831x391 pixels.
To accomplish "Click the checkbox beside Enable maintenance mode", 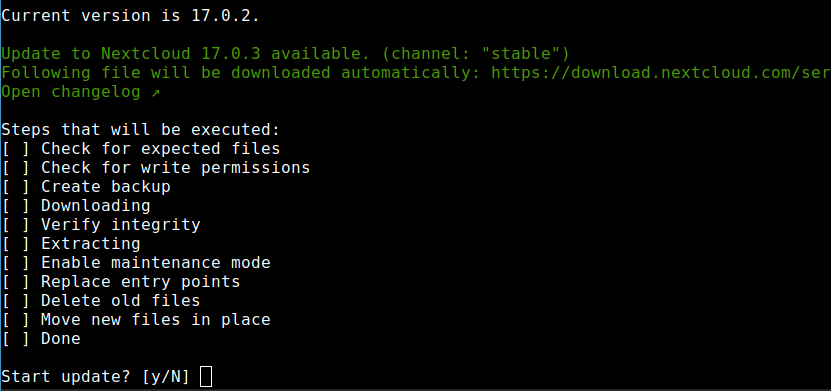I will tap(15, 263).
